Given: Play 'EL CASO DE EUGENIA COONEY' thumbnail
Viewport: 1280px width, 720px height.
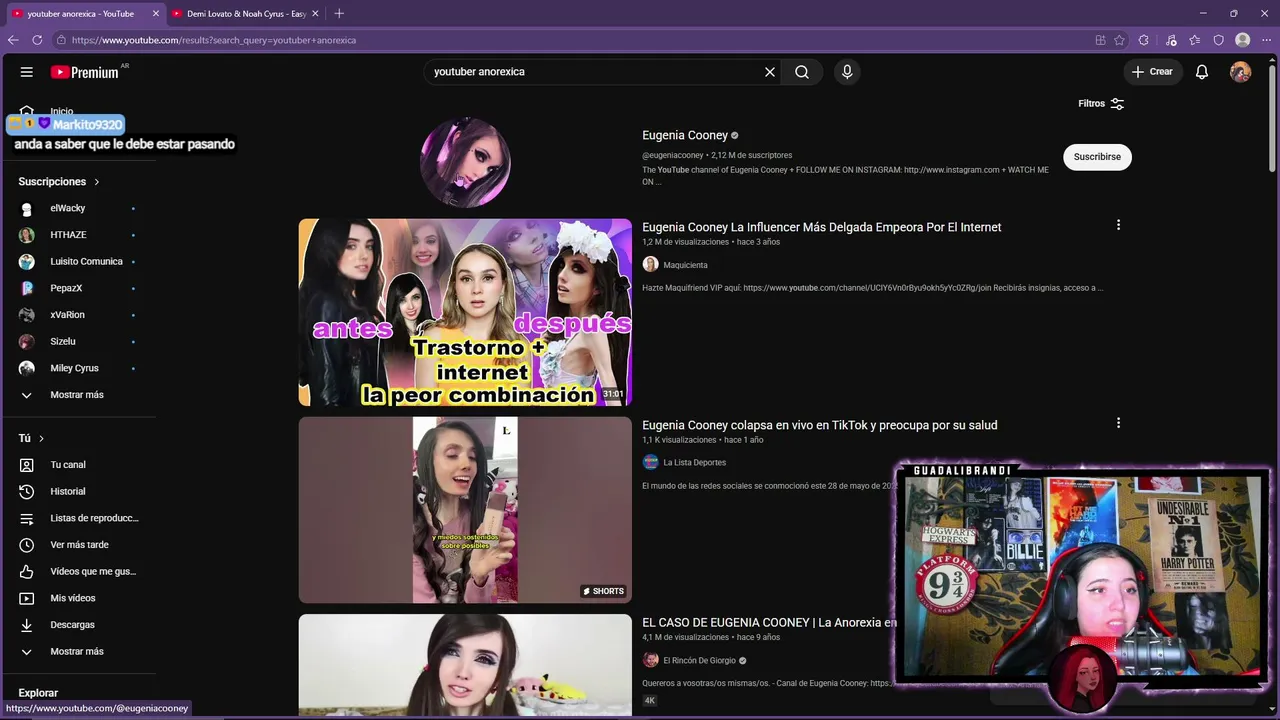Looking at the screenshot, I should point(465,665).
